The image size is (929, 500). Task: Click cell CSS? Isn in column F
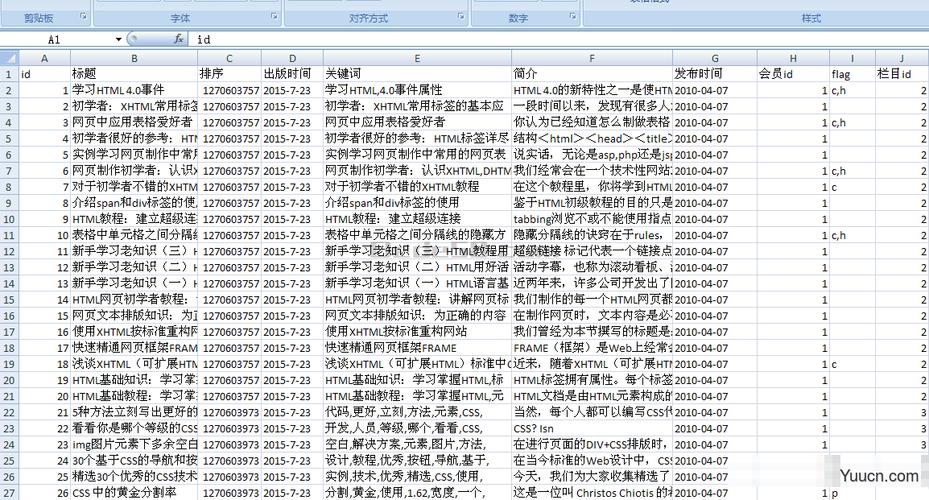[592, 428]
